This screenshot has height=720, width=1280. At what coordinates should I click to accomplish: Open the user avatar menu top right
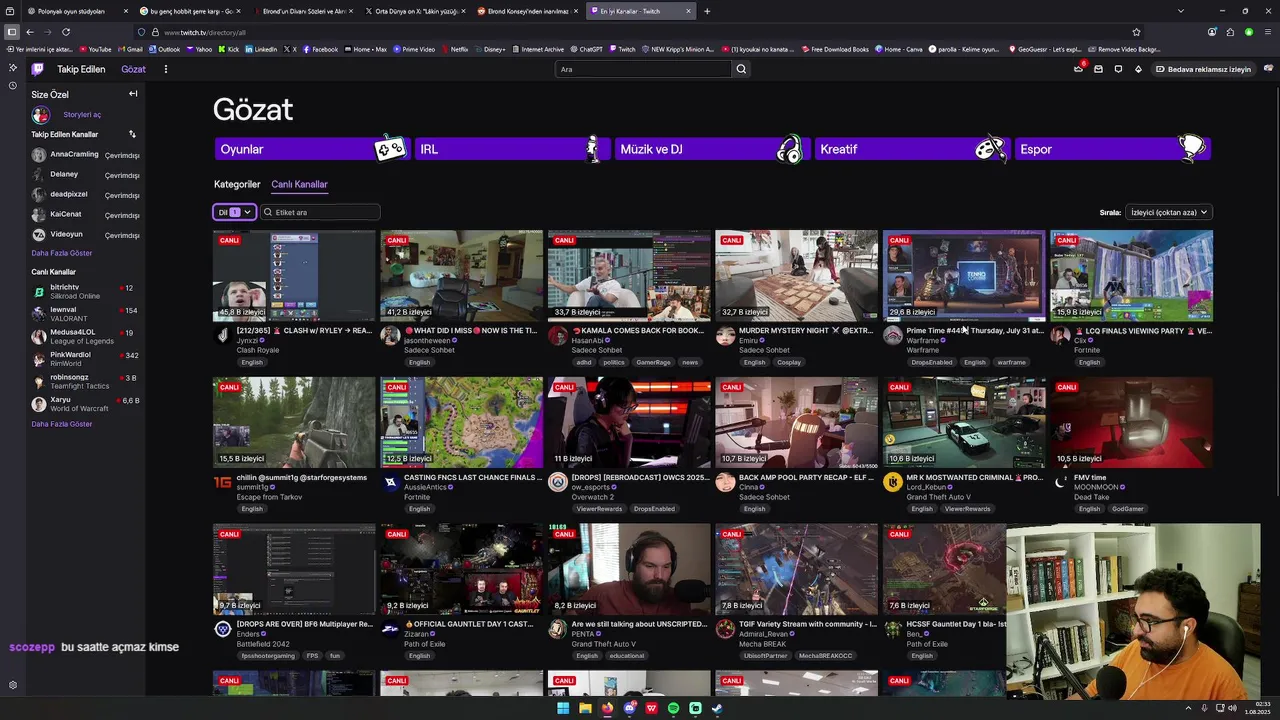click(1268, 69)
